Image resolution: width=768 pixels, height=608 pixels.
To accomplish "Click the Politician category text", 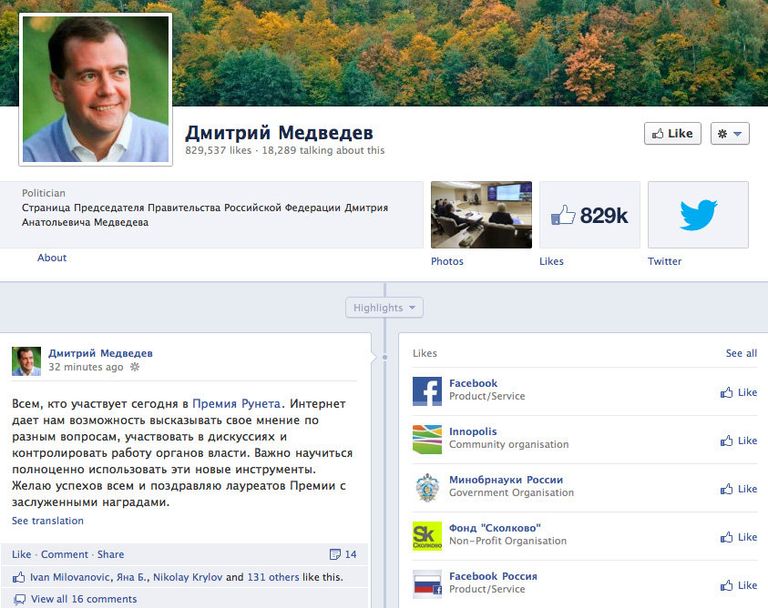I will [x=44, y=193].
